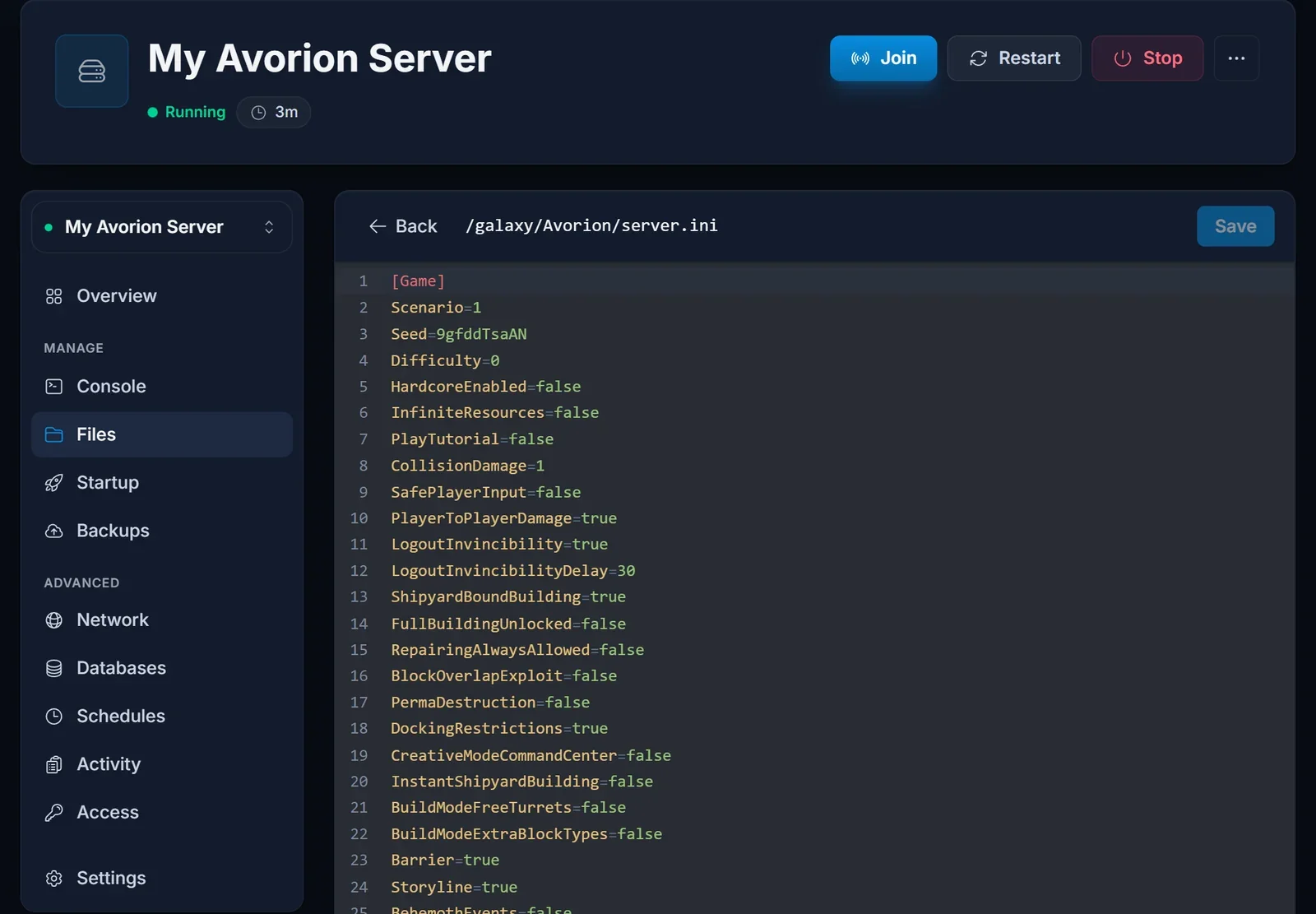Click the [Game] section header line
This screenshot has width=1316, height=914.
(418, 281)
